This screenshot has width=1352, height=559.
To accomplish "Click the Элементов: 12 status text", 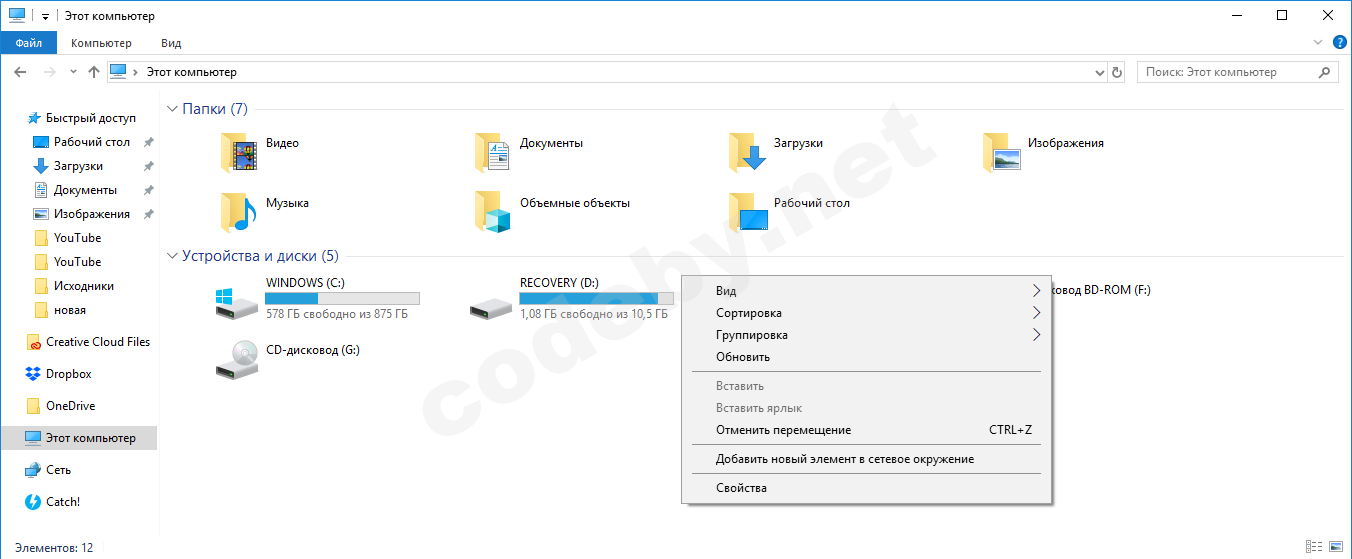I will coord(54,548).
